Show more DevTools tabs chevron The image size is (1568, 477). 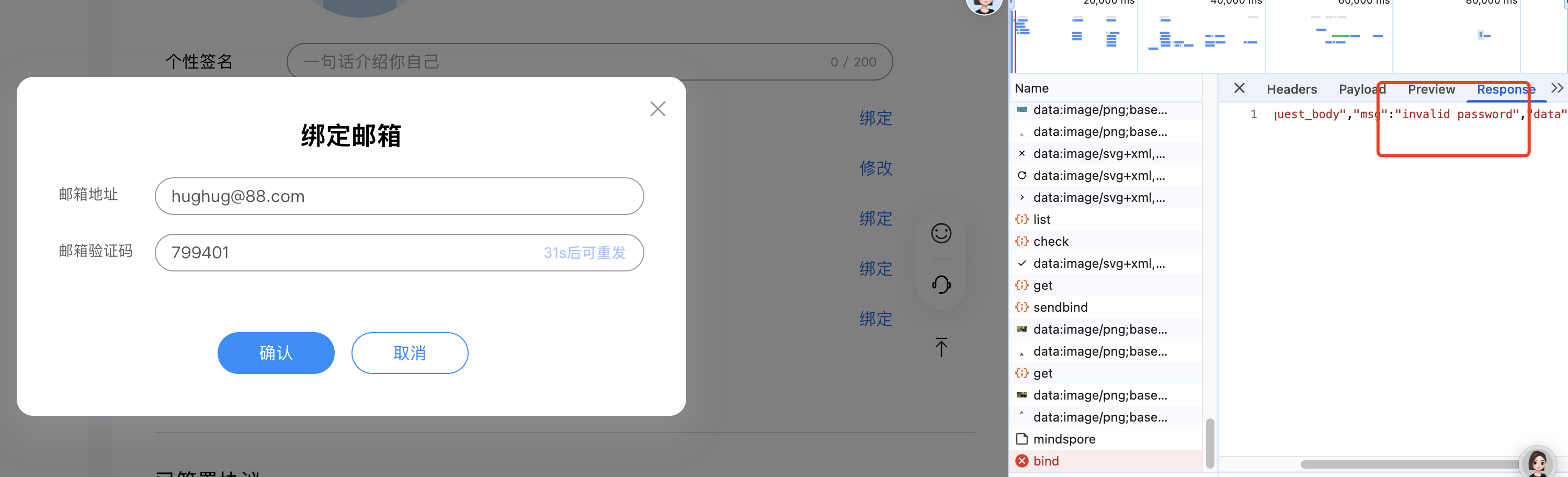point(1556,88)
